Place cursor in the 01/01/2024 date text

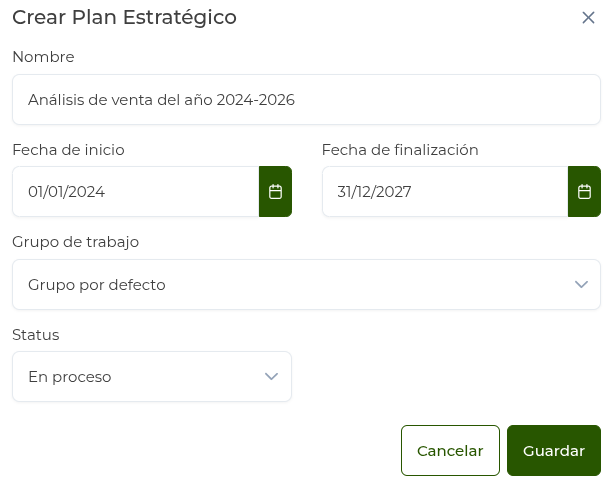tap(67, 192)
